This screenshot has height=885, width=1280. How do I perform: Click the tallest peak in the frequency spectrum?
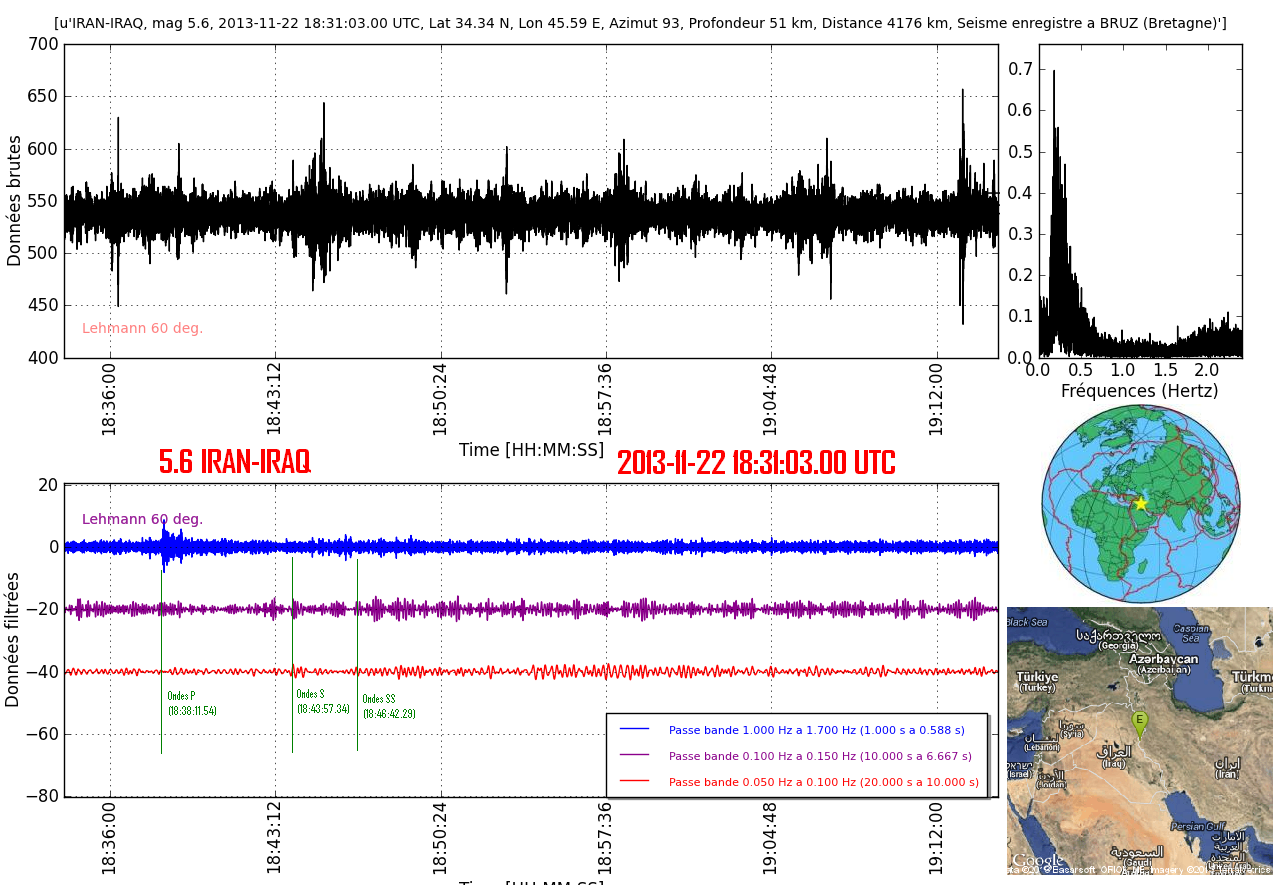tap(1053, 72)
